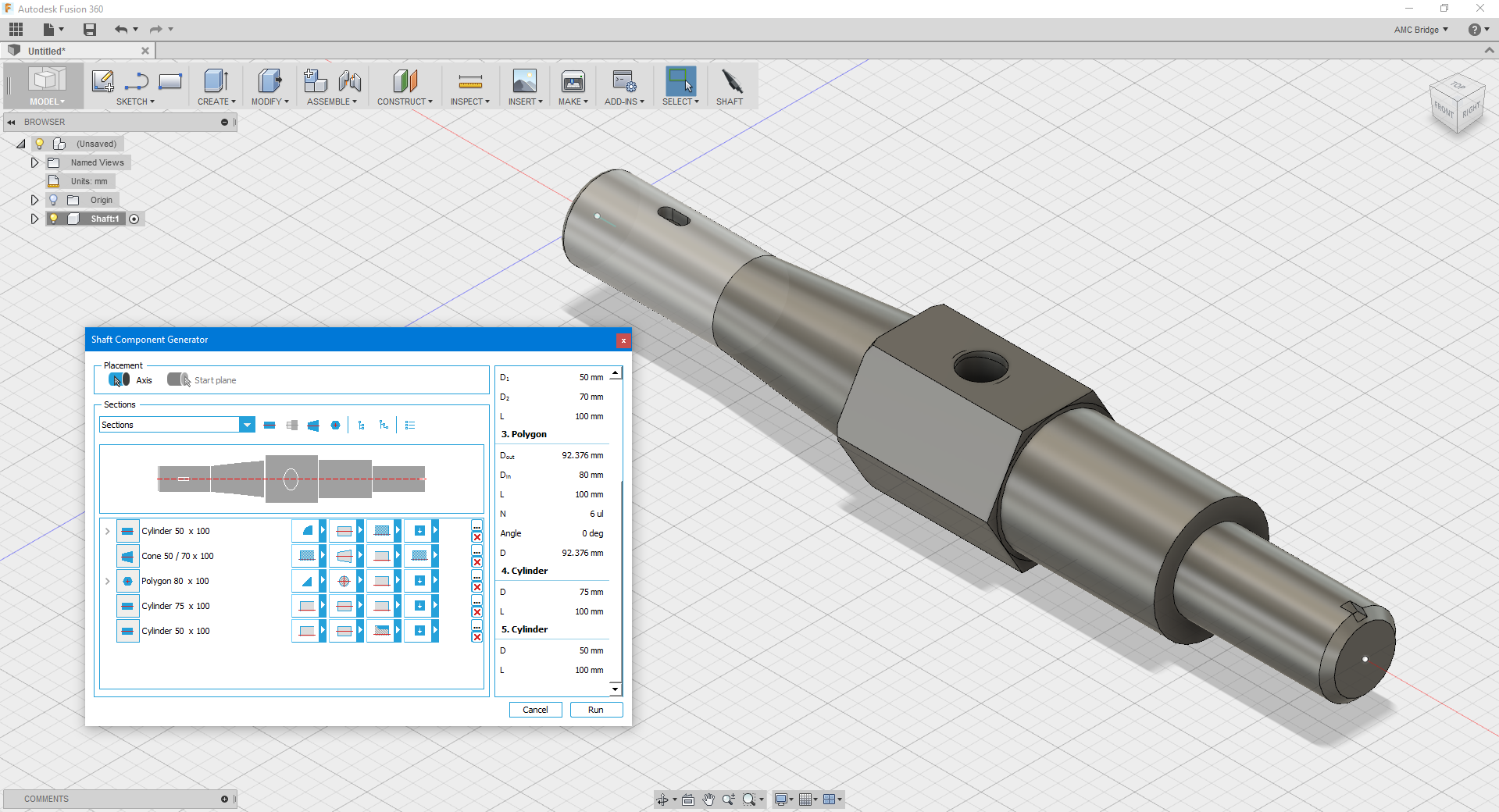1499x812 pixels.
Task: Open the MODIFY menu
Action: point(269,101)
